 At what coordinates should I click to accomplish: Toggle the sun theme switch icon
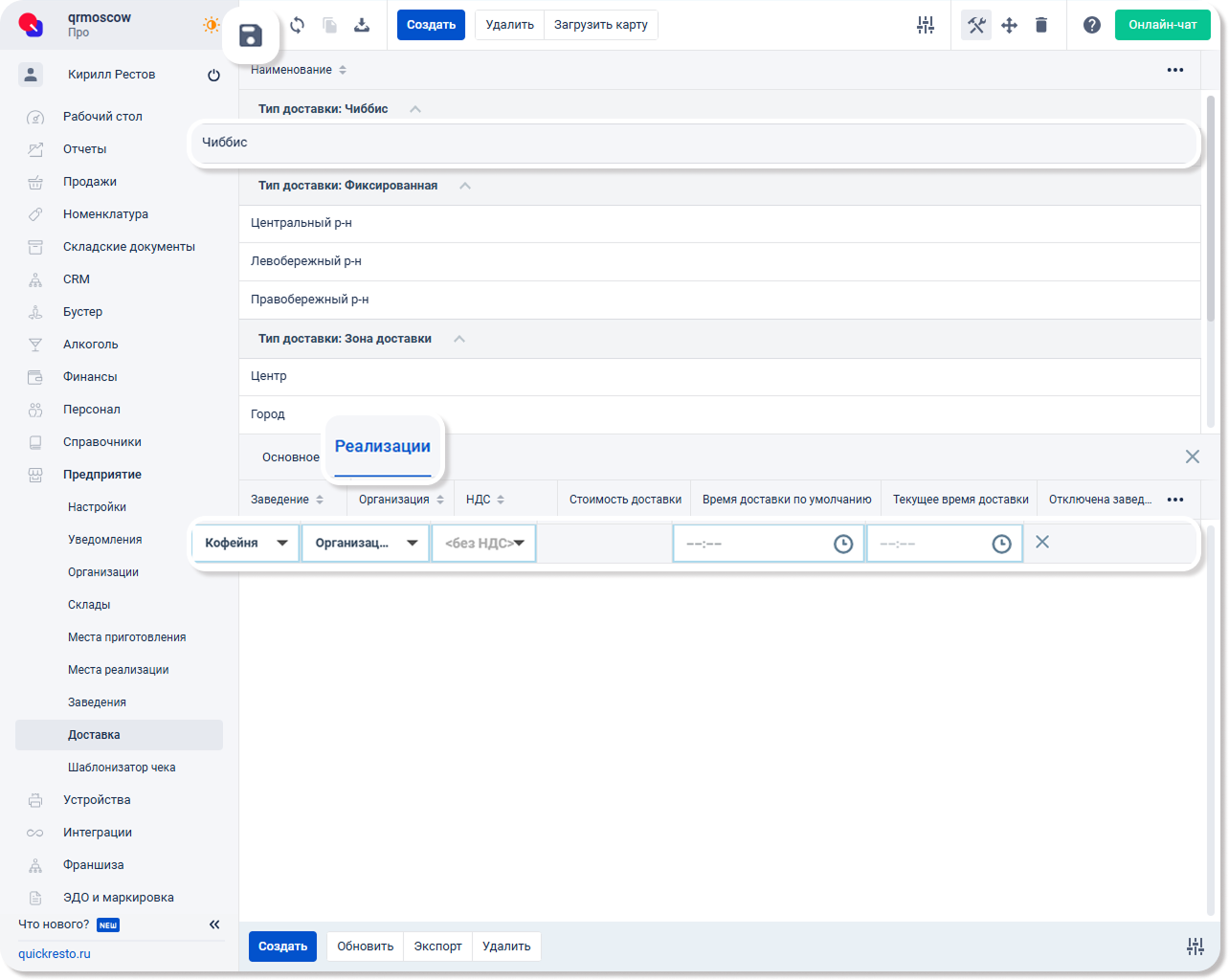pos(211,25)
